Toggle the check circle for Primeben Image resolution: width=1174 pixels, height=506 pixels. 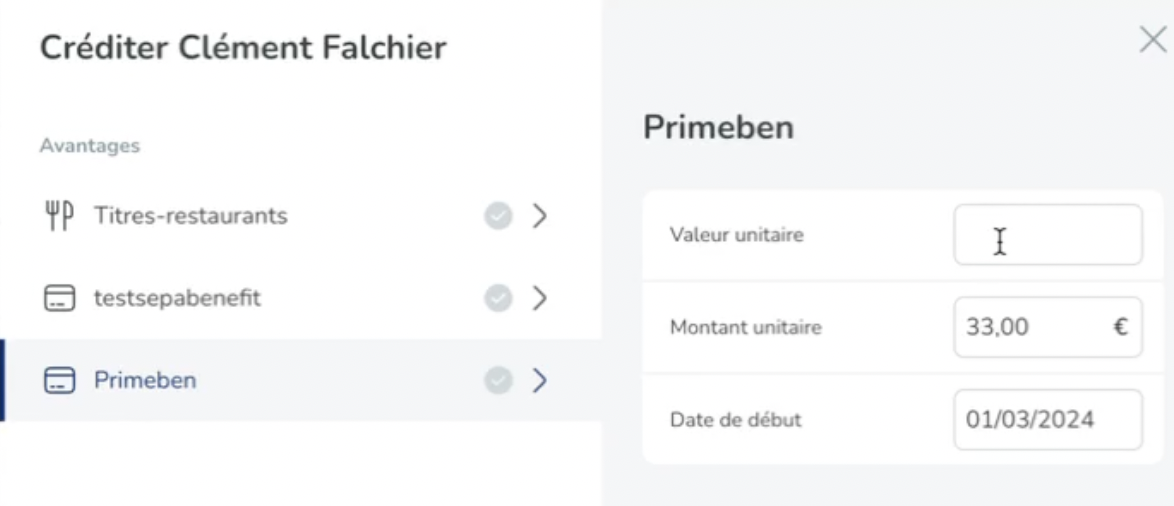[x=498, y=380]
